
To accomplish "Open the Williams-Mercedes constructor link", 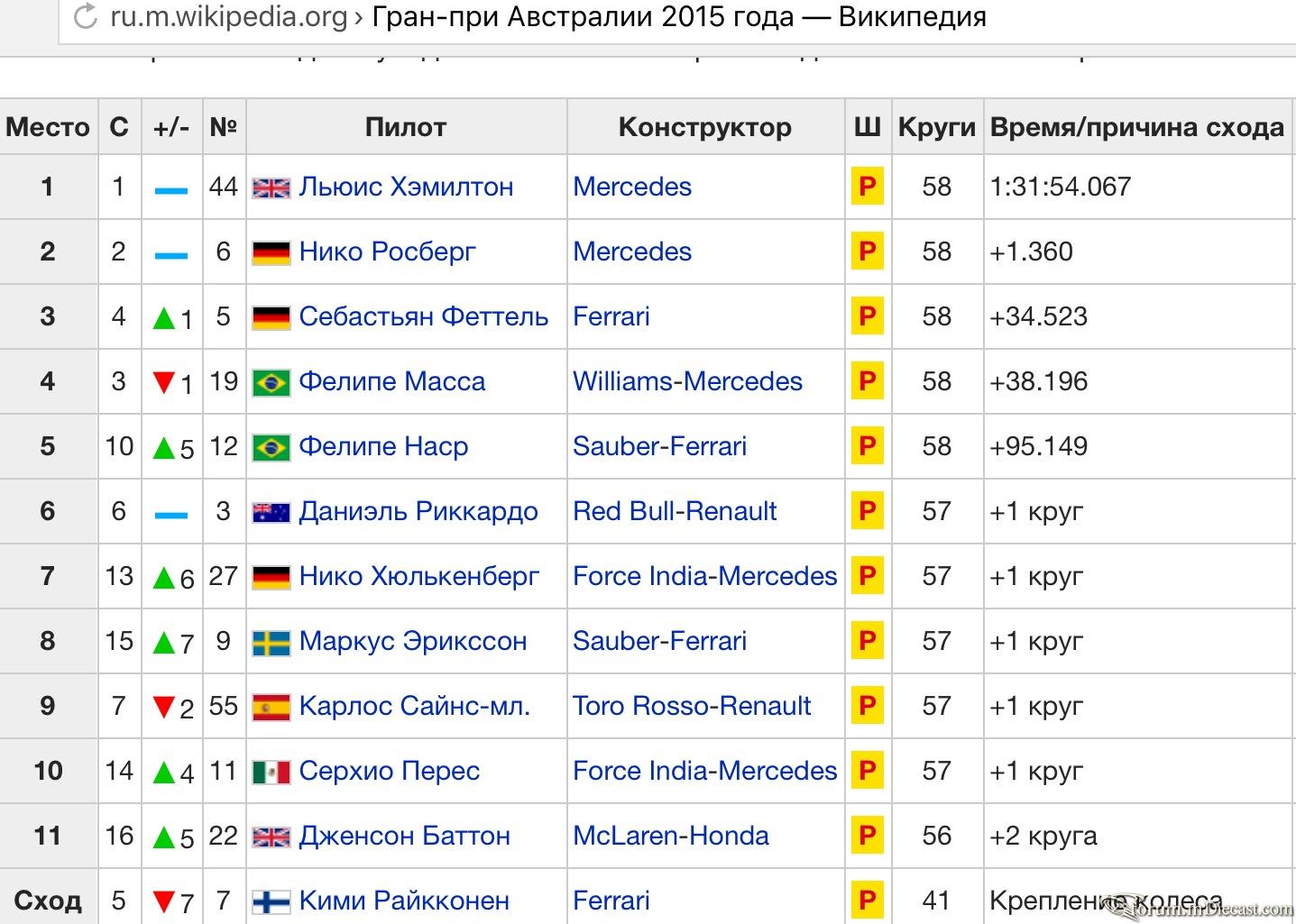I will (x=687, y=381).
